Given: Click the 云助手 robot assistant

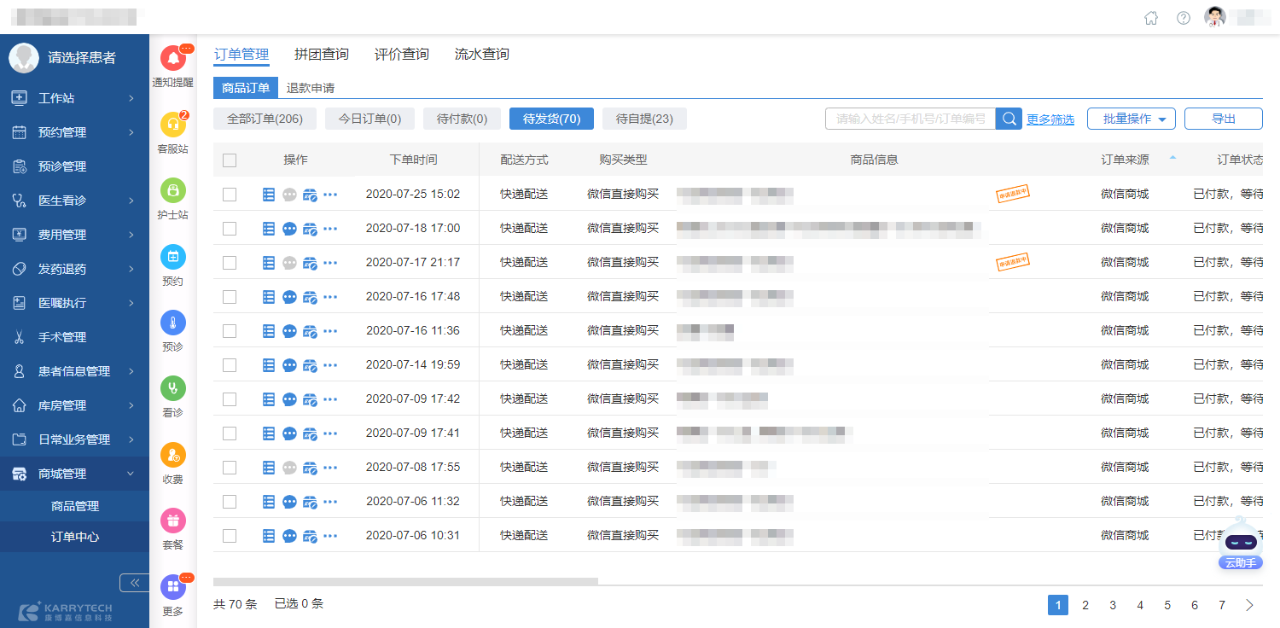Looking at the screenshot, I should (x=1241, y=543).
